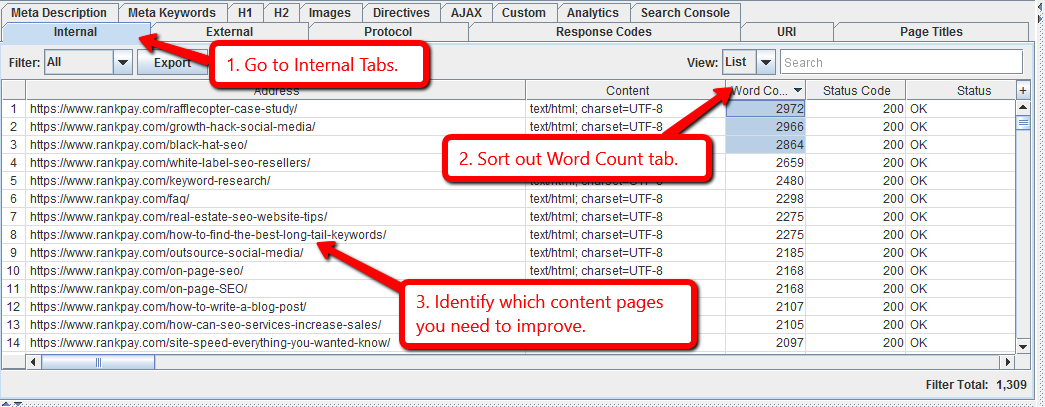Switch to the Internal tab
The height and width of the screenshot is (407, 1045).
pyautogui.click(x=75, y=31)
